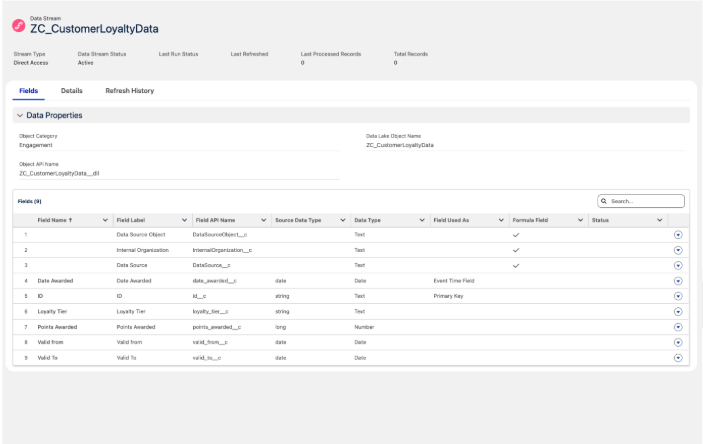This screenshot has width=703, height=444.
Task: Open row actions for Valid To
Action: (x=678, y=358)
